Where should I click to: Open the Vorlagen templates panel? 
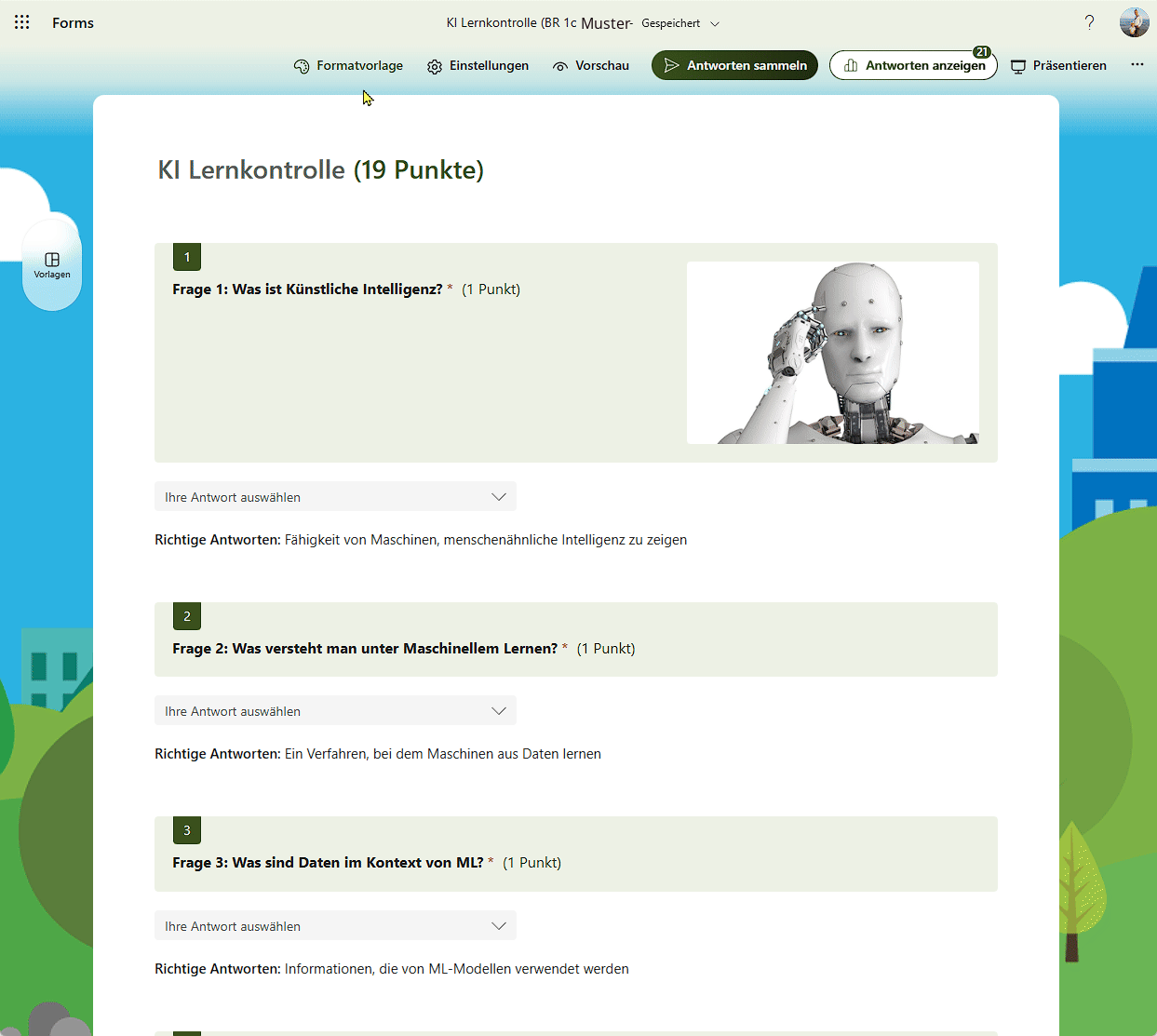[52, 265]
